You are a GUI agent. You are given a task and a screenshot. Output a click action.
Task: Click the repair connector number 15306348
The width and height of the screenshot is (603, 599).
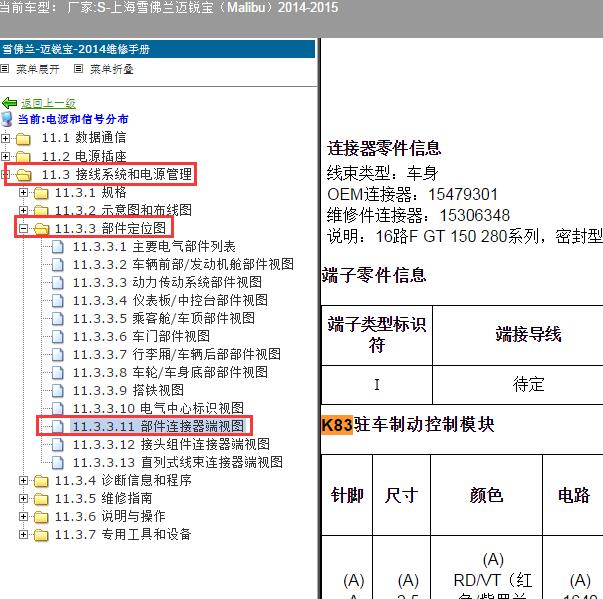[x=475, y=215]
